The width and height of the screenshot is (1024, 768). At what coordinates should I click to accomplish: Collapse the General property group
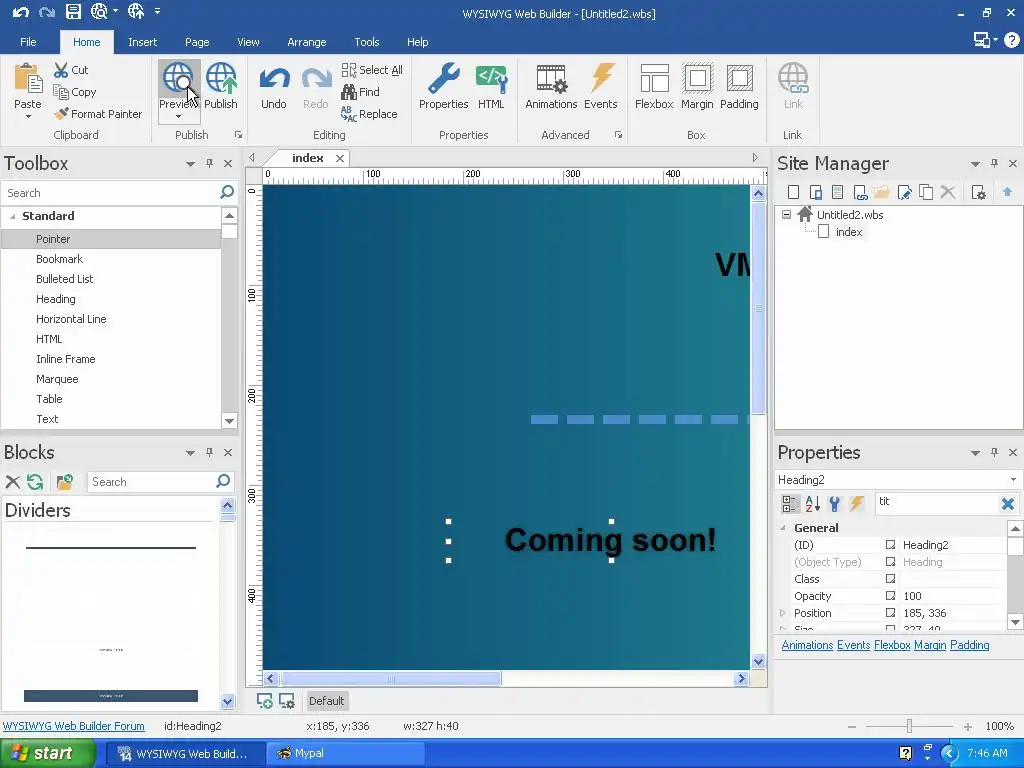[782, 528]
